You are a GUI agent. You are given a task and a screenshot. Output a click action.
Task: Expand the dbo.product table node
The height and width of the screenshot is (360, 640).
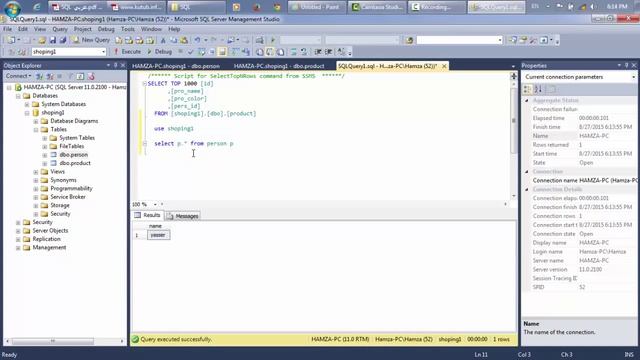click(x=44, y=163)
